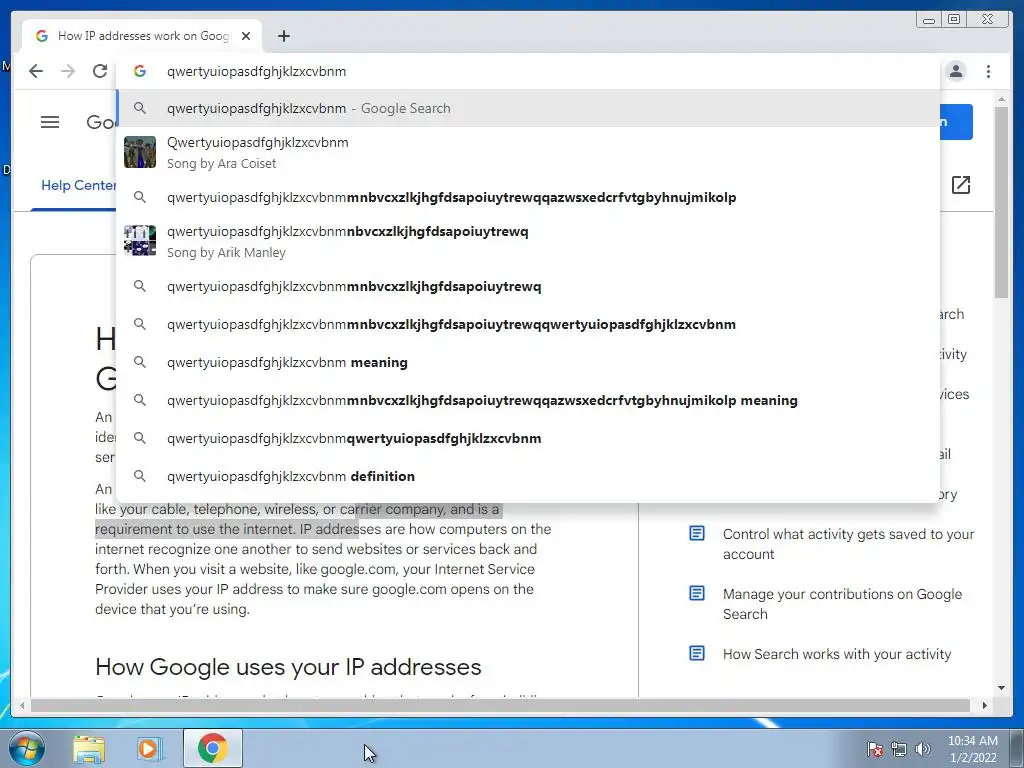Image resolution: width=1024 pixels, height=768 pixels.
Task: Click the horizontal scrollbar thumb
Action: tap(501, 705)
